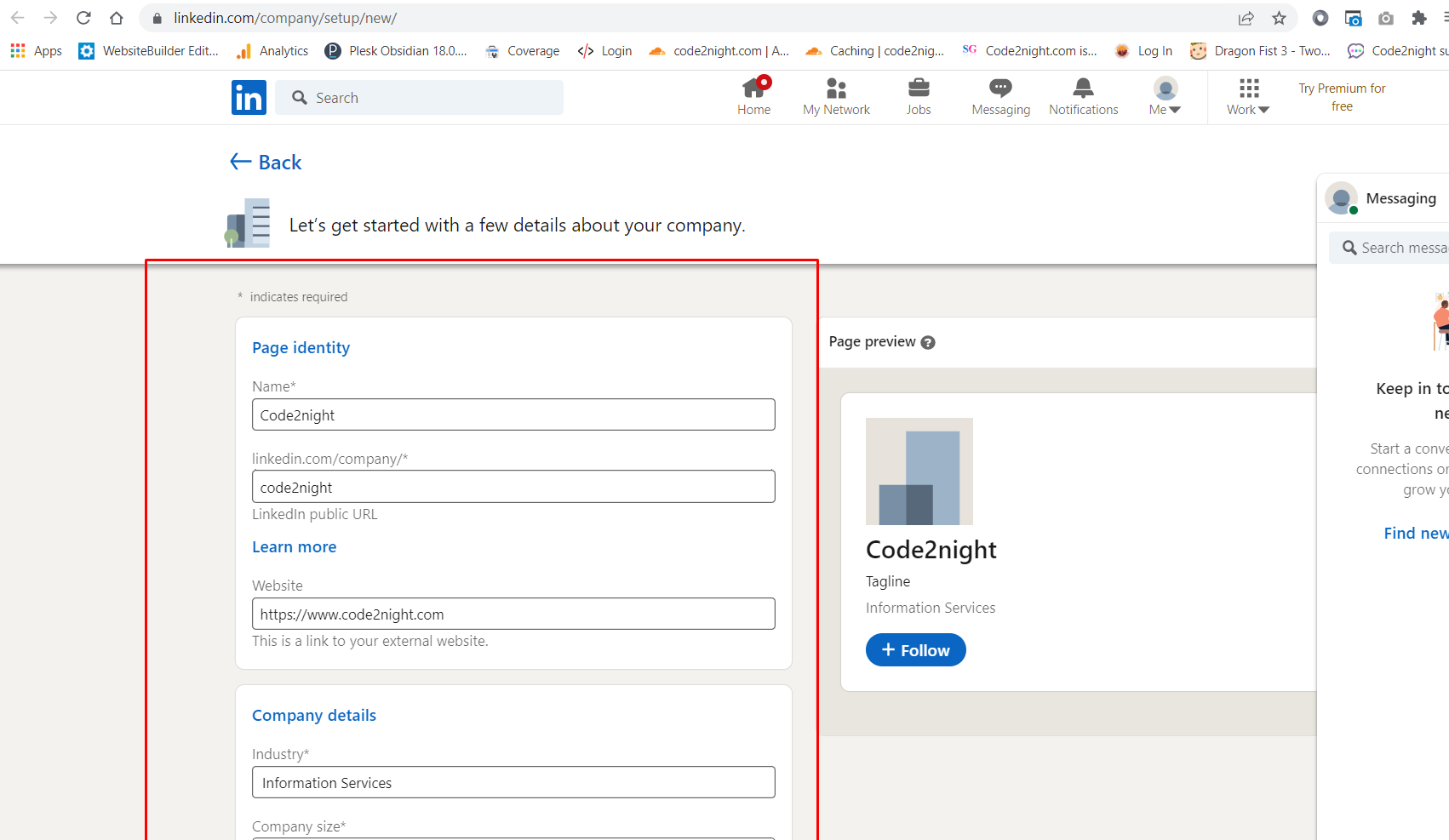Open My Network nav icon
Screen dimensions: 1449x840
pyautogui.click(x=836, y=96)
